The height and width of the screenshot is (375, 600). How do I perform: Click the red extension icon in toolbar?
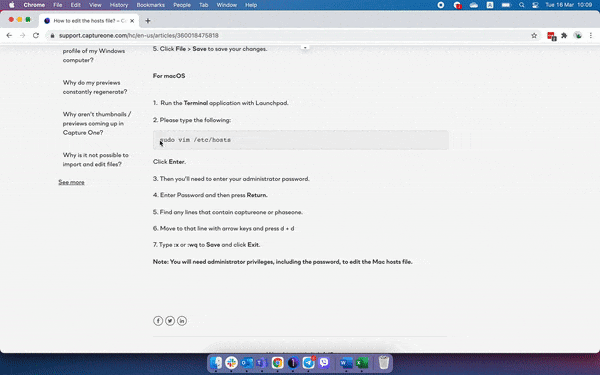pos(551,36)
